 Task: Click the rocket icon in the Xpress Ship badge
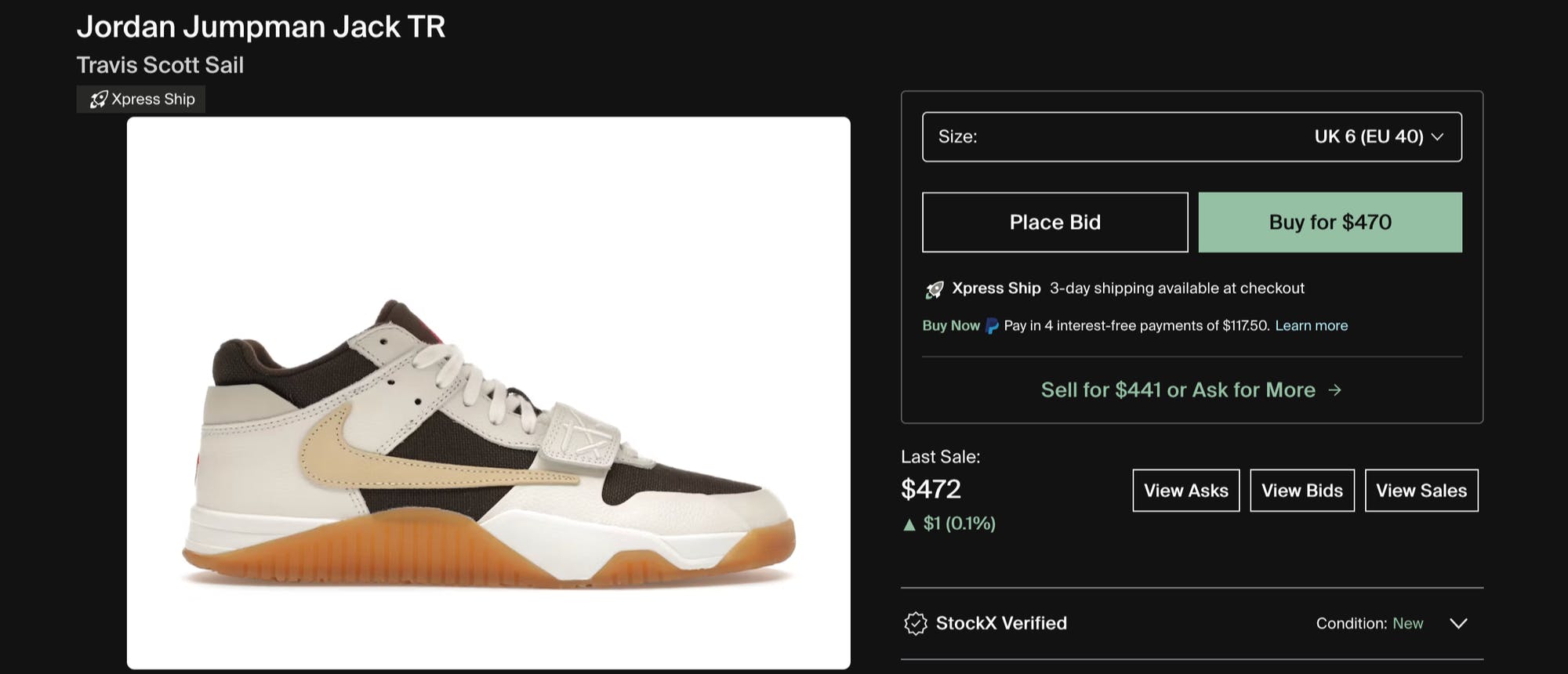[x=99, y=100]
